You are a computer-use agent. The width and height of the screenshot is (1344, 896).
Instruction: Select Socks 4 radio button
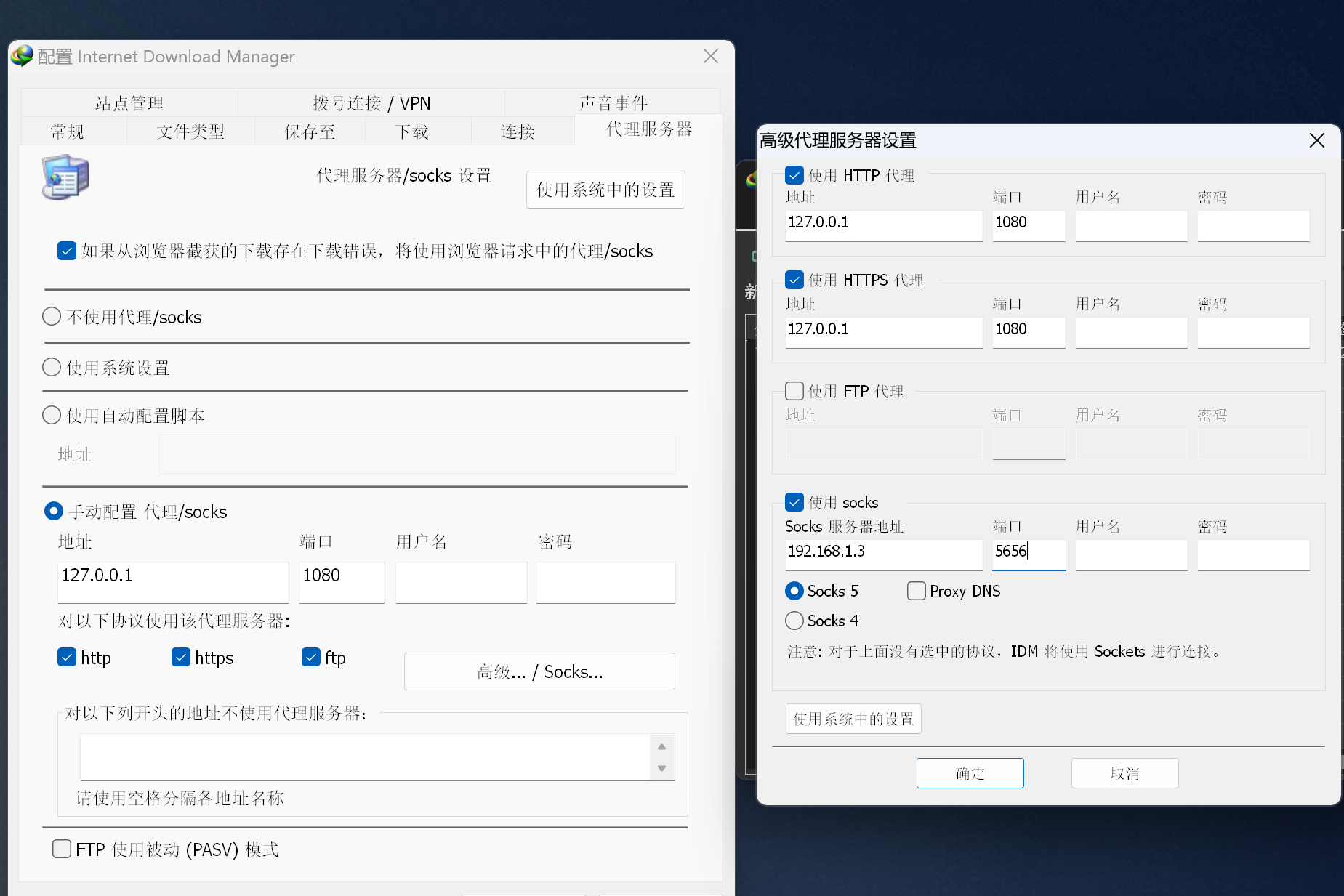coord(794,621)
